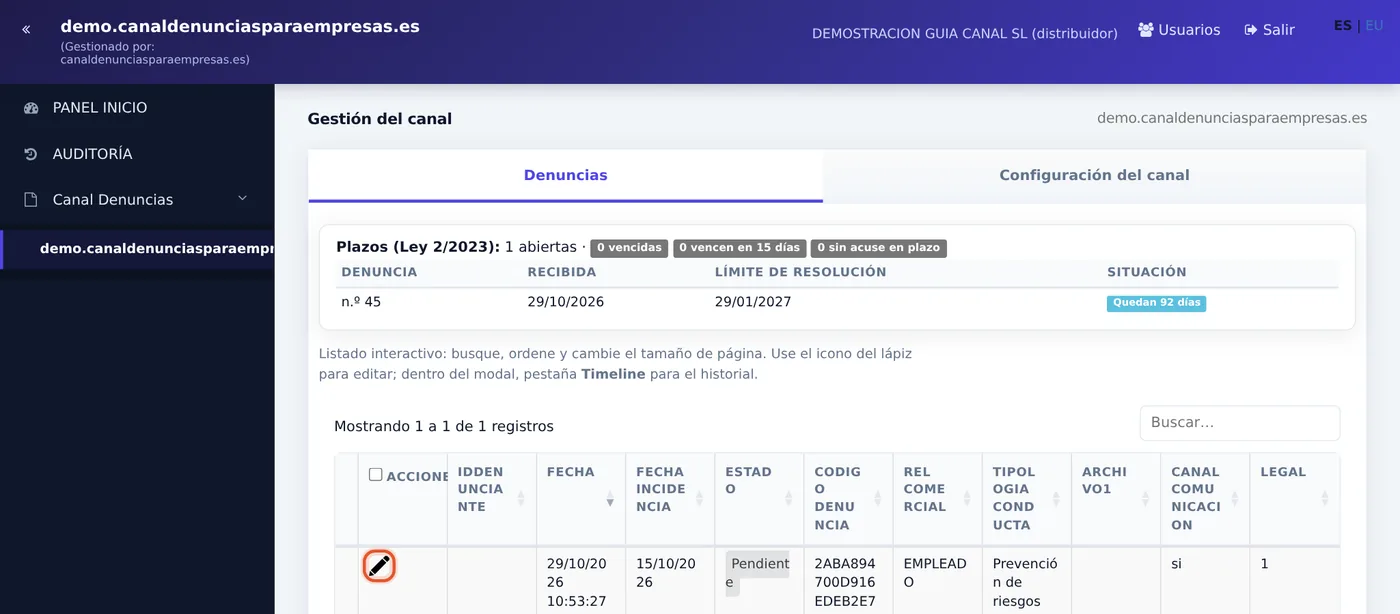Click the '0 vencidas' badge

click(x=629, y=248)
